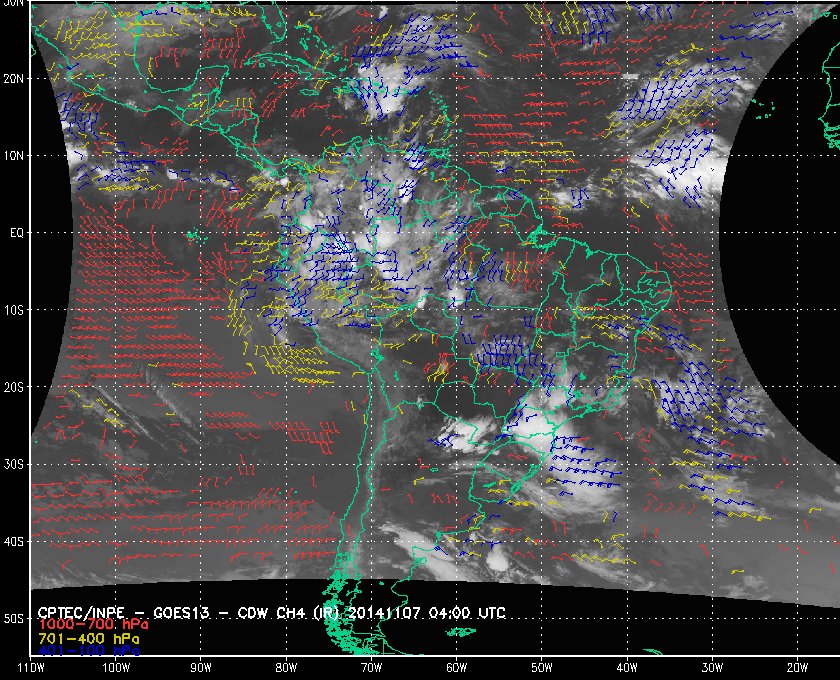Click the 30S latitude label

click(x=14, y=465)
